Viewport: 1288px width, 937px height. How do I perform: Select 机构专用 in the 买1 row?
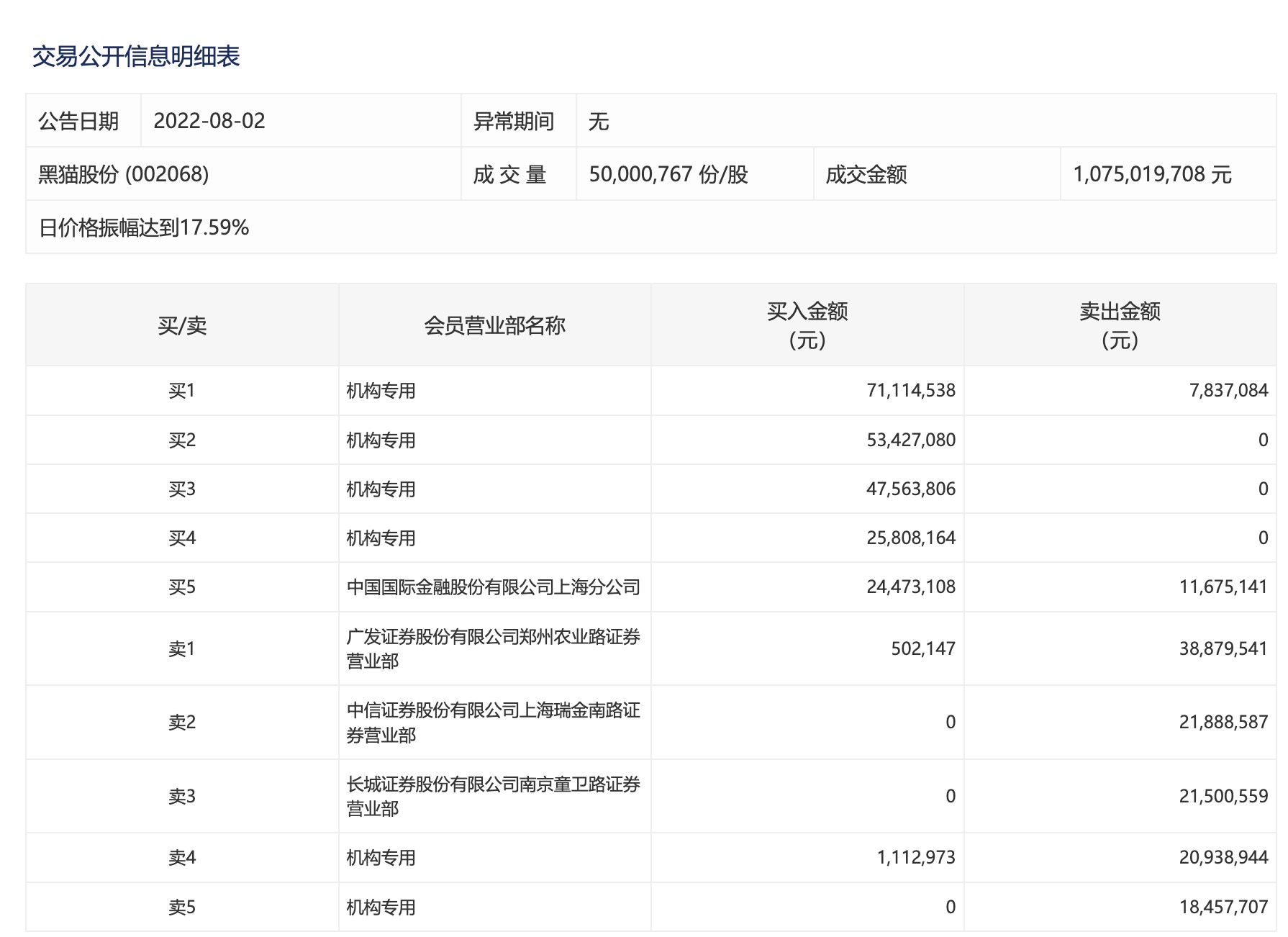pos(381,391)
